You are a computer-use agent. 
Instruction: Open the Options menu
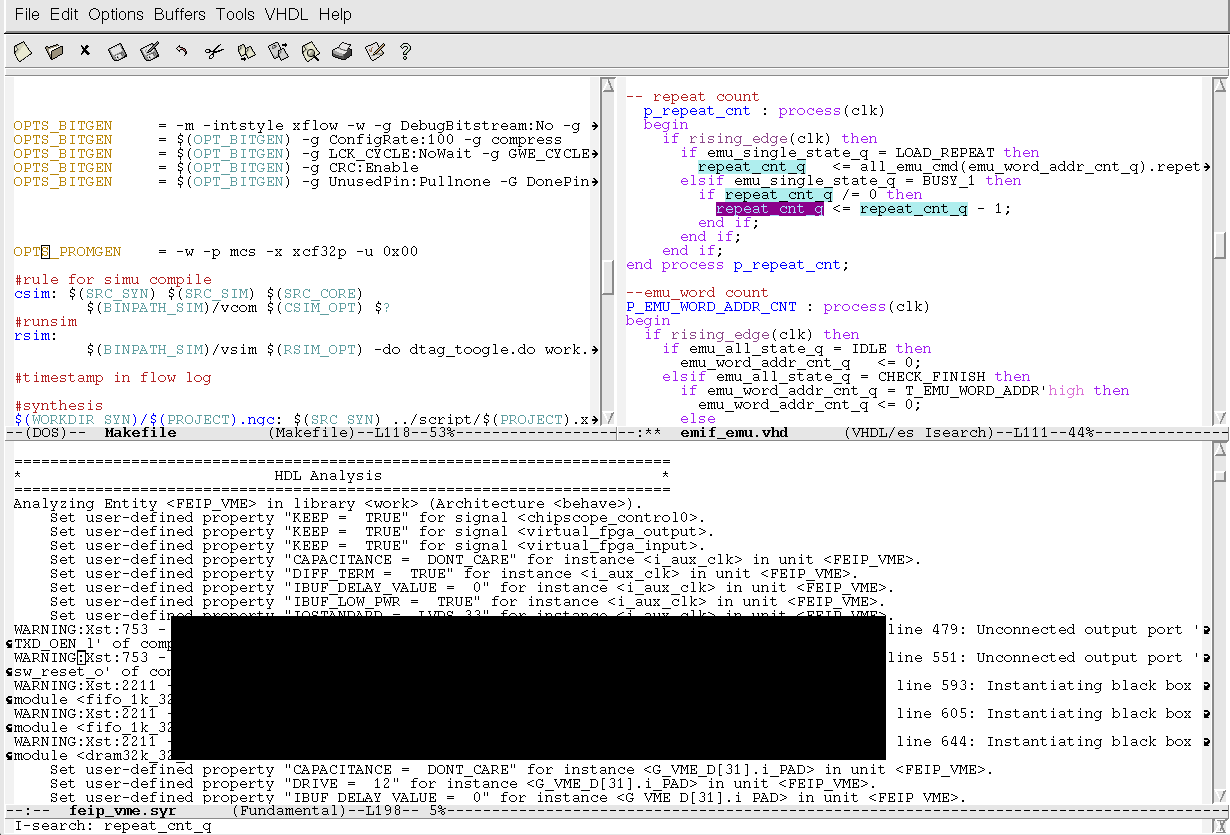tap(116, 14)
